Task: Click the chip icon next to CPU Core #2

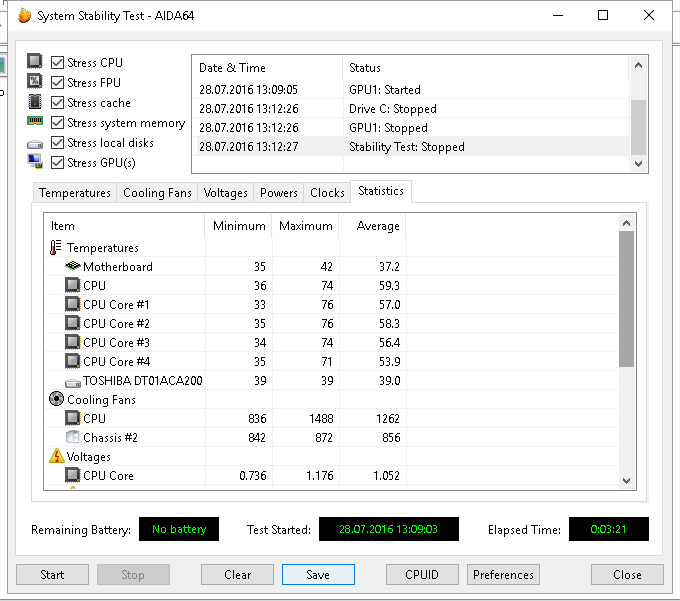Action: click(x=72, y=323)
